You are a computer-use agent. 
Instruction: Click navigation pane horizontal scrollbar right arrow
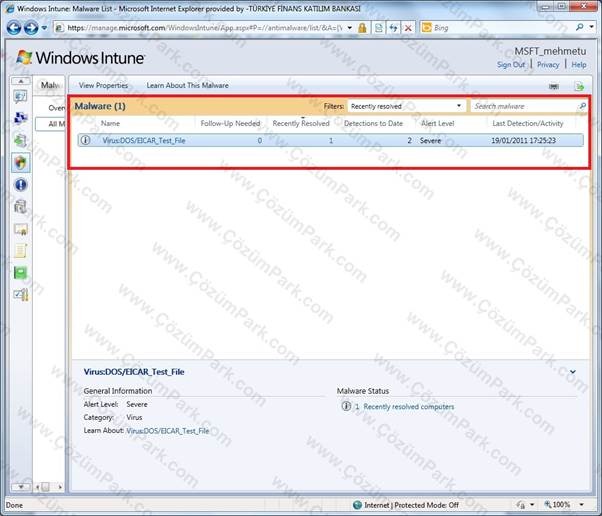(60, 487)
